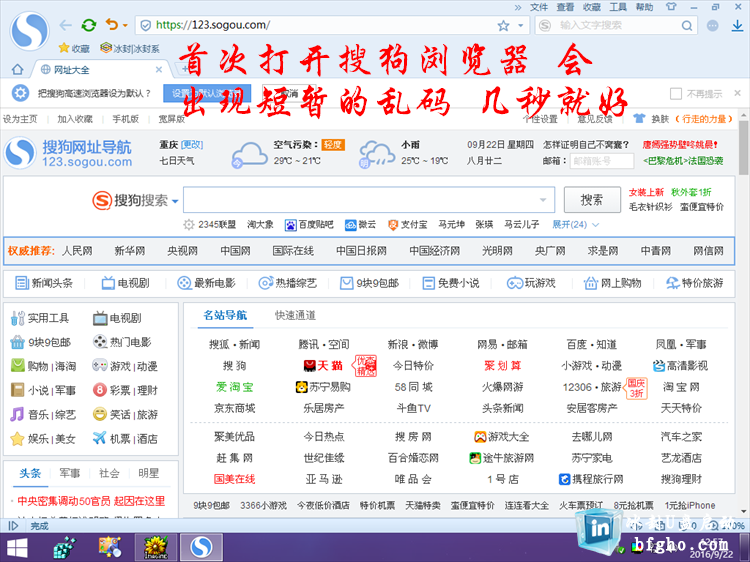Image resolution: width=750 pixels, height=562 pixels.
Task: Switch to 明星 news tab
Action: (x=148, y=473)
